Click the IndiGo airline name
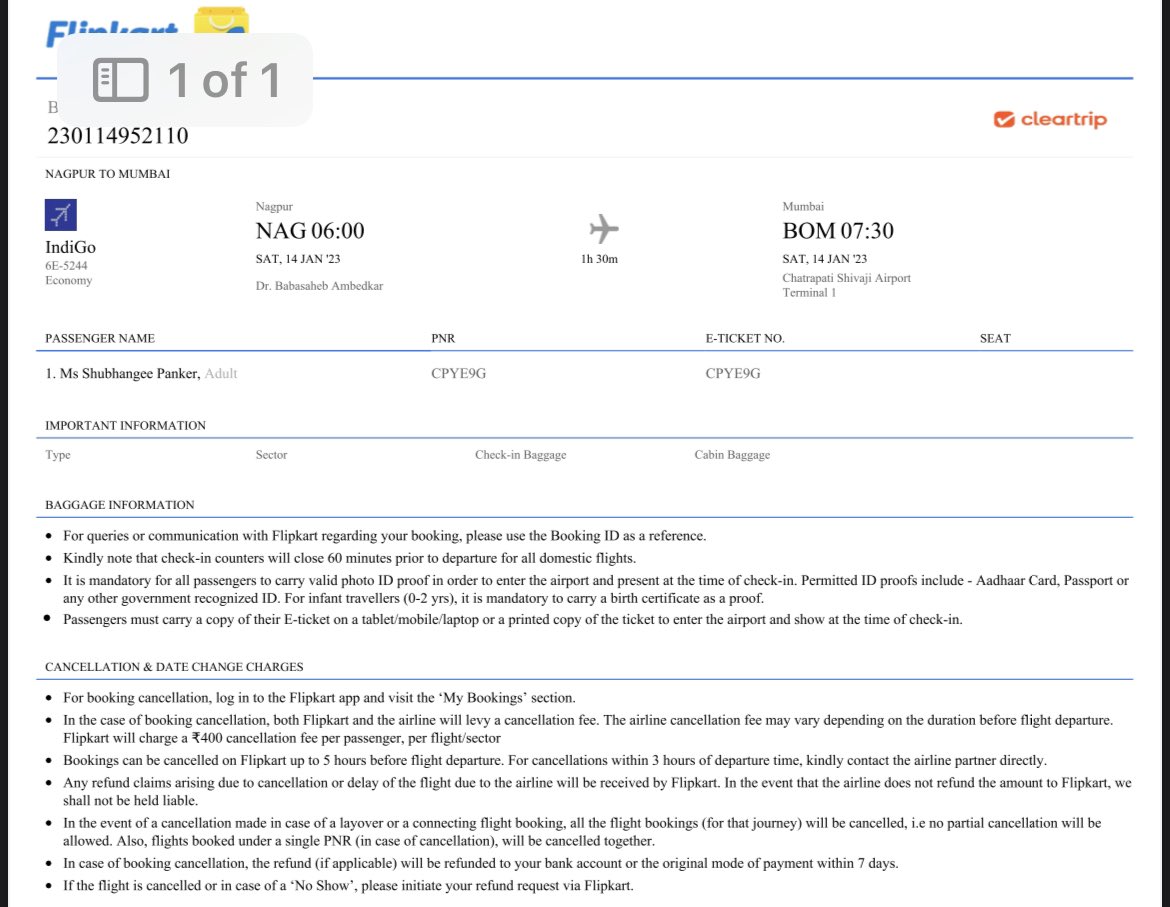Screen dimensions: 1170x907 (x=70, y=247)
